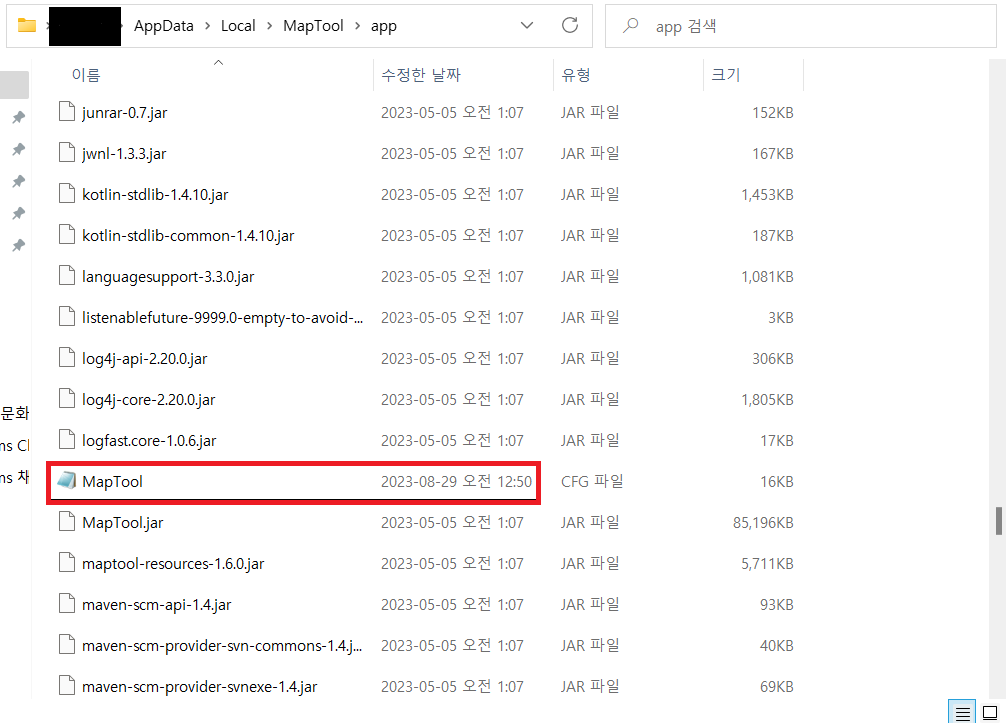
Task: Select the MapTool CFG file icon
Action: pos(67,481)
